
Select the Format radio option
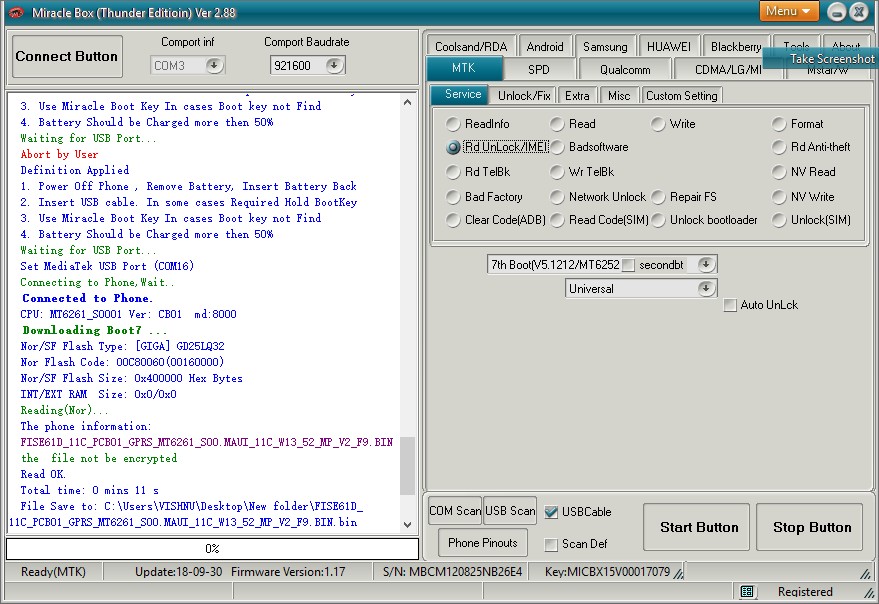click(x=779, y=123)
